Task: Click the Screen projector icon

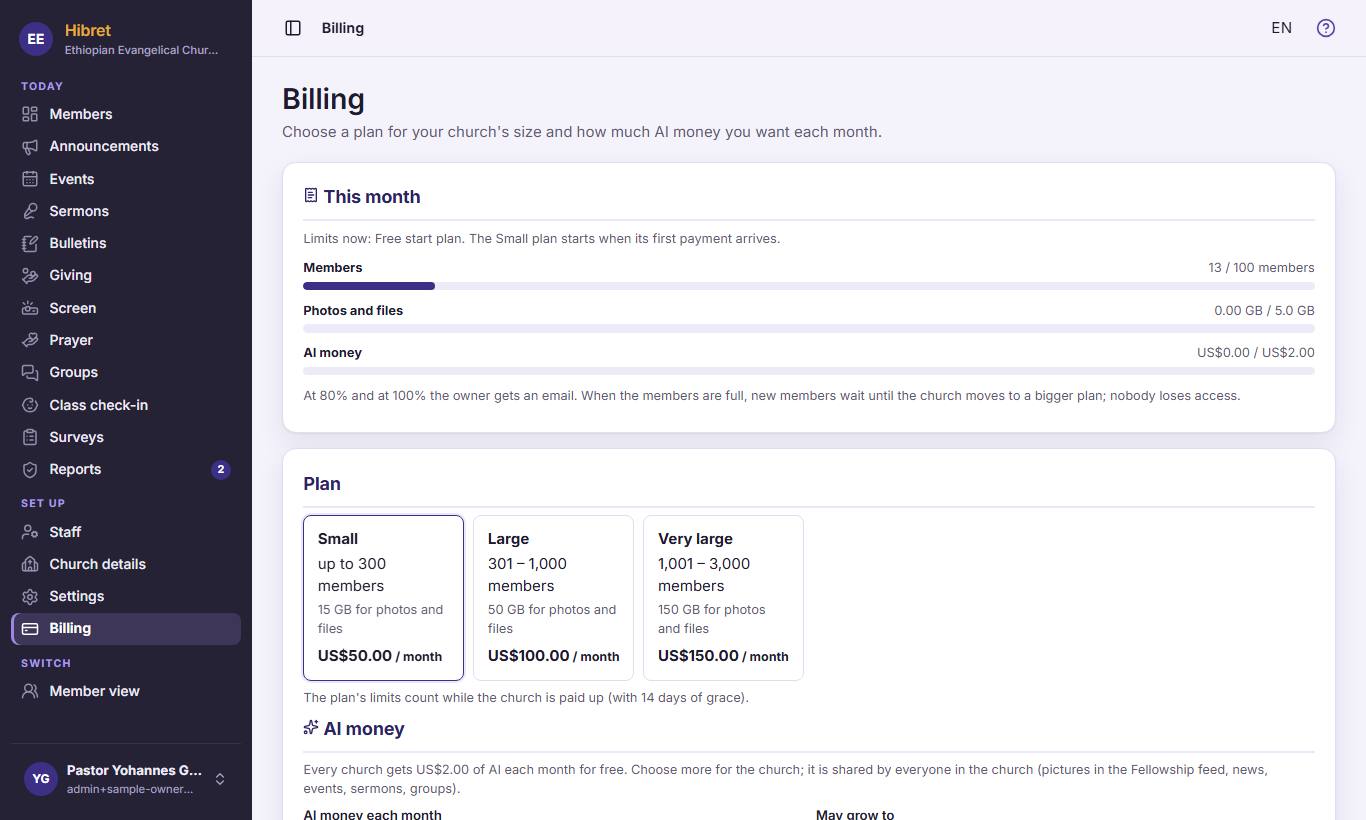Action: (30, 308)
